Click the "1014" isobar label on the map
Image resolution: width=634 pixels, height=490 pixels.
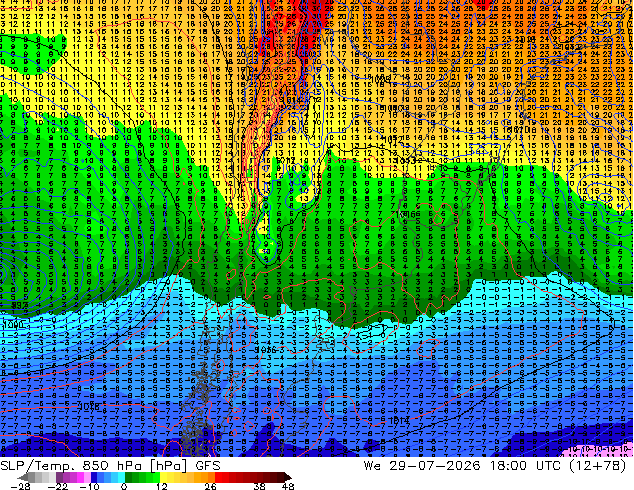(x=399, y=421)
